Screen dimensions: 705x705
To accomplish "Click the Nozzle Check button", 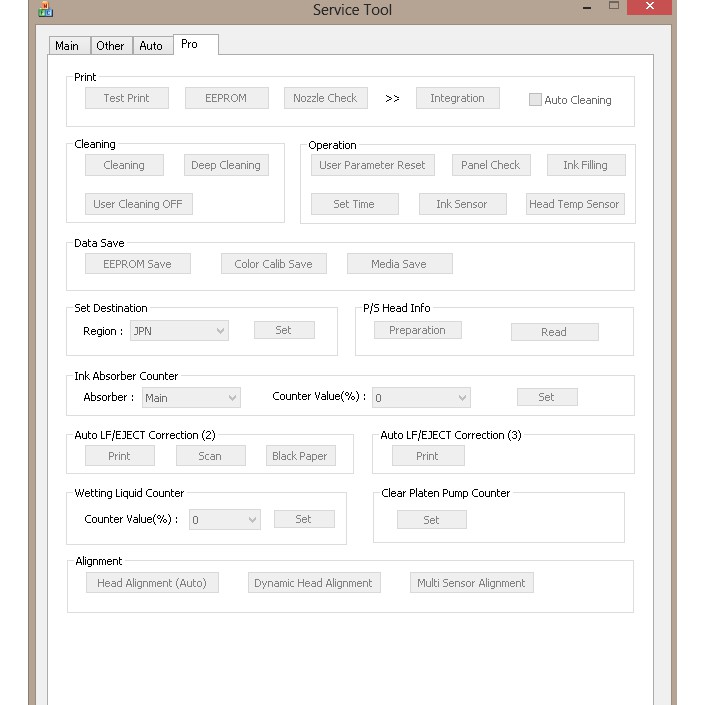I will click(x=325, y=98).
